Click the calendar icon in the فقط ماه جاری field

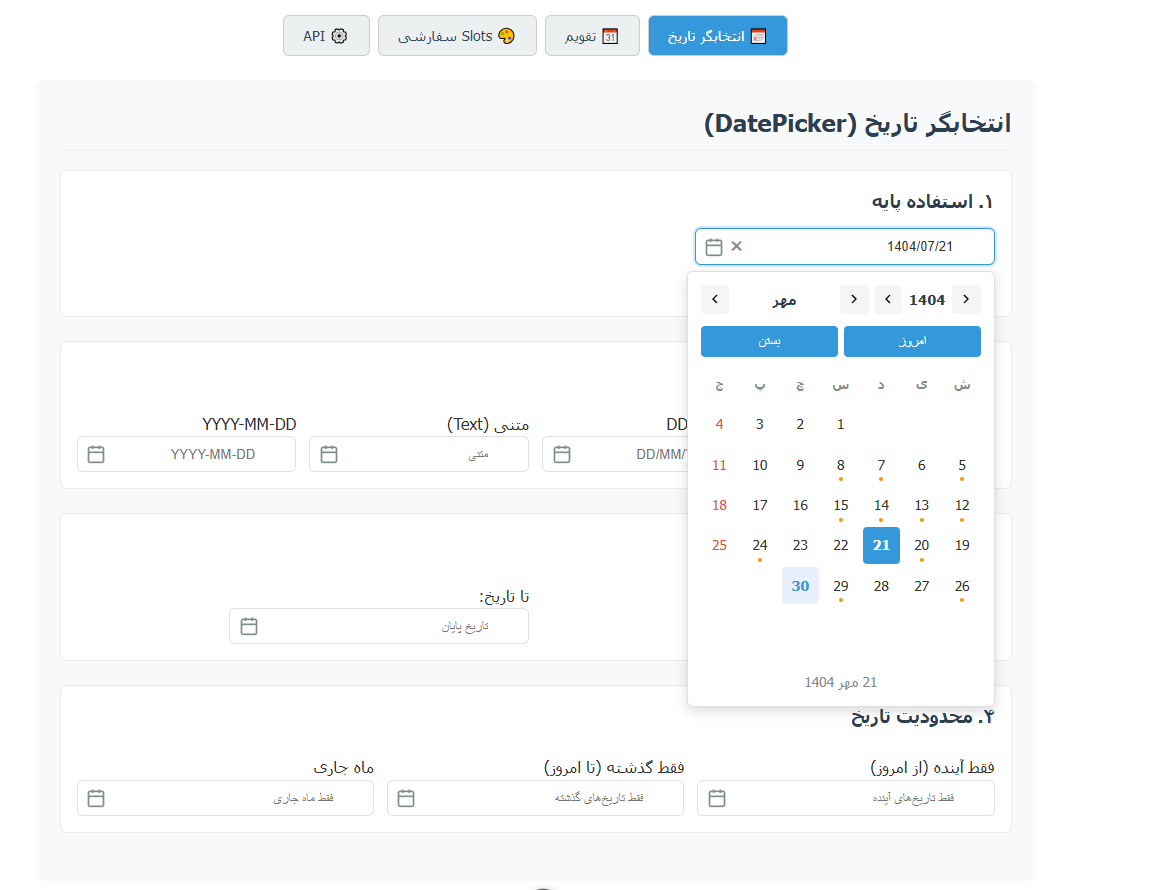click(x=96, y=798)
